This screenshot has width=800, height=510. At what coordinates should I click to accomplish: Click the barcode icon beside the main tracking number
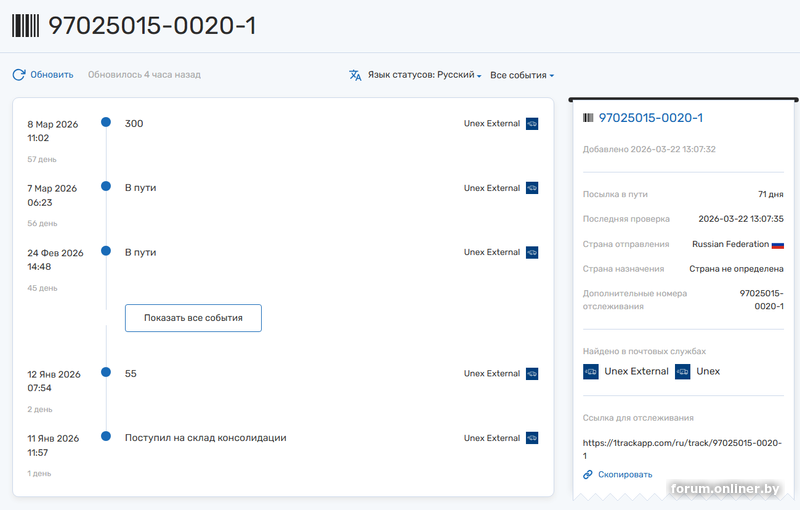point(26,26)
